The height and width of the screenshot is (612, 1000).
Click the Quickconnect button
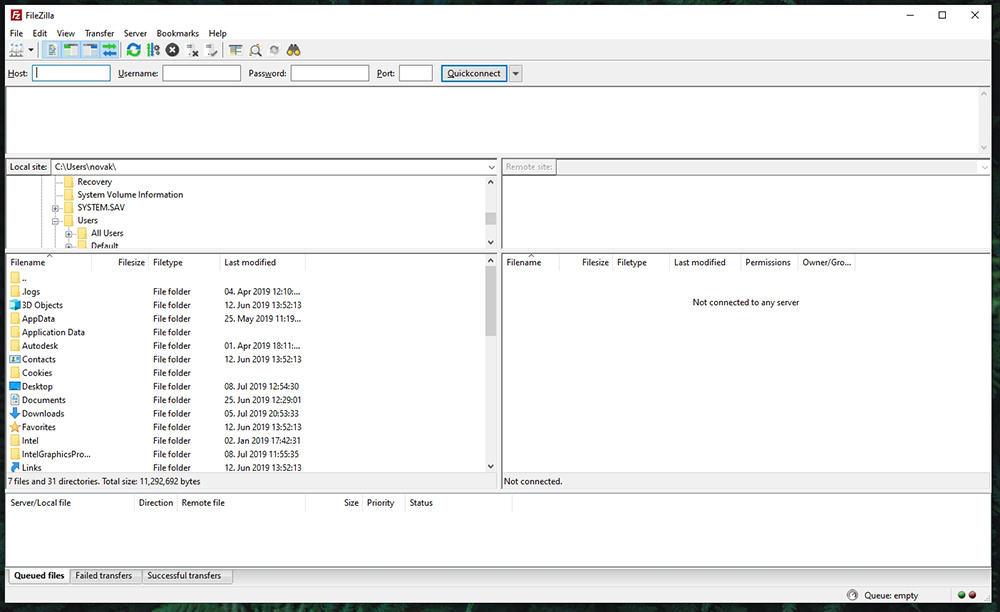coord(474,73)
